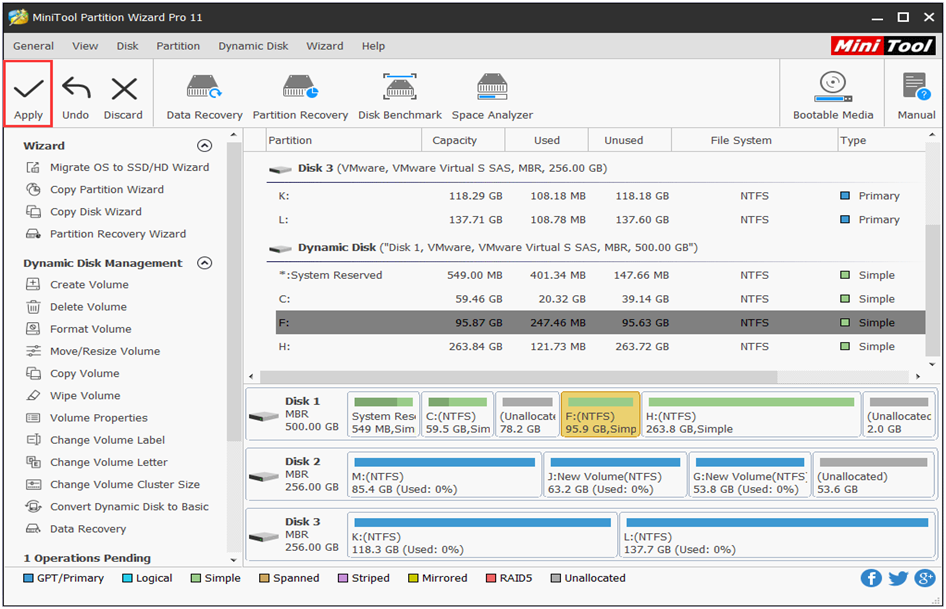
Task: Select Copy Volume action
Action: (x=72, y=374)
